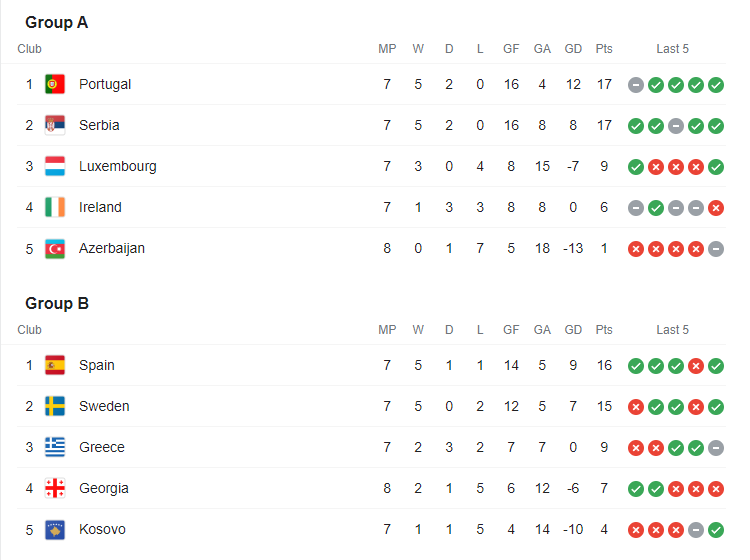750x560 pixels.
Task: Click the Luxembourg flag icon
Action: click(x=55, y=166)
